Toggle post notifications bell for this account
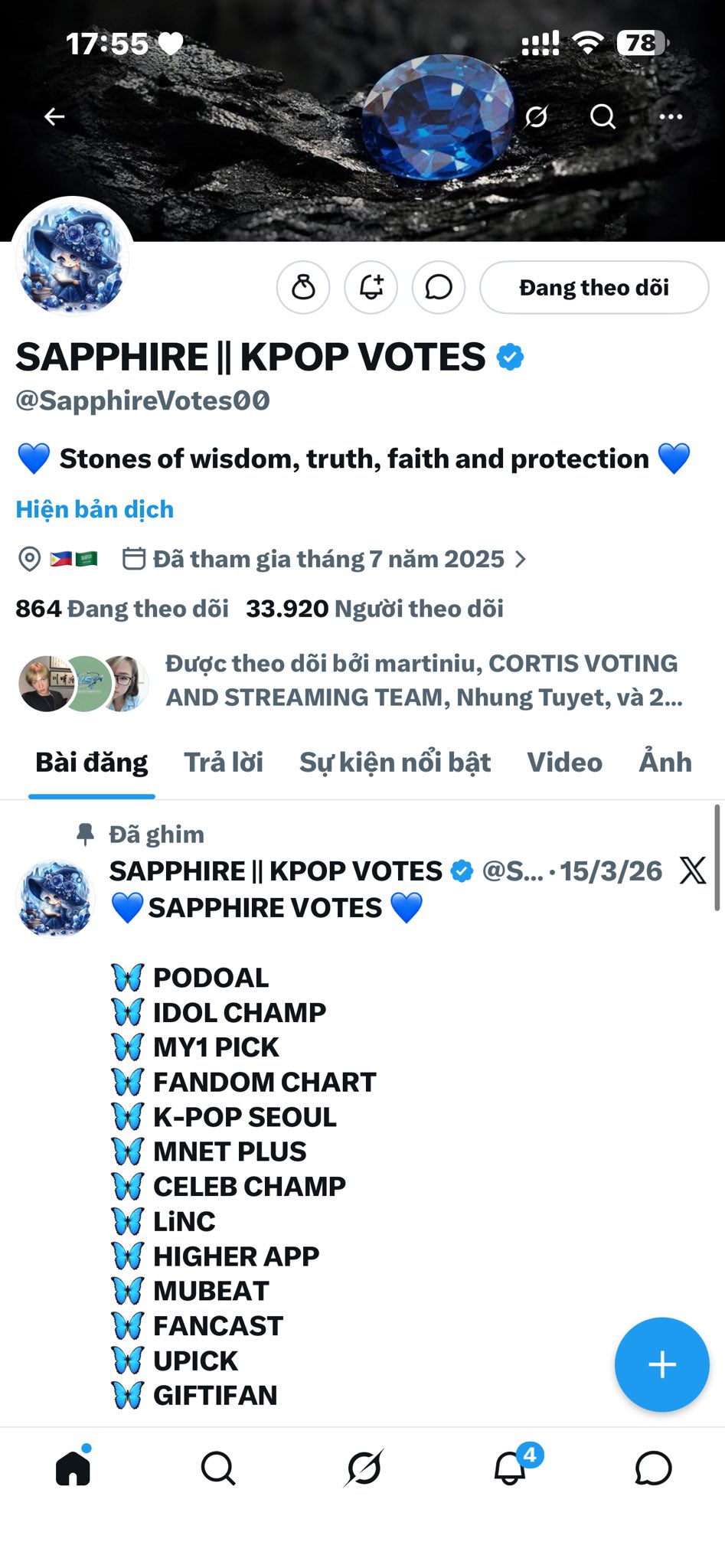 point(371,288)
